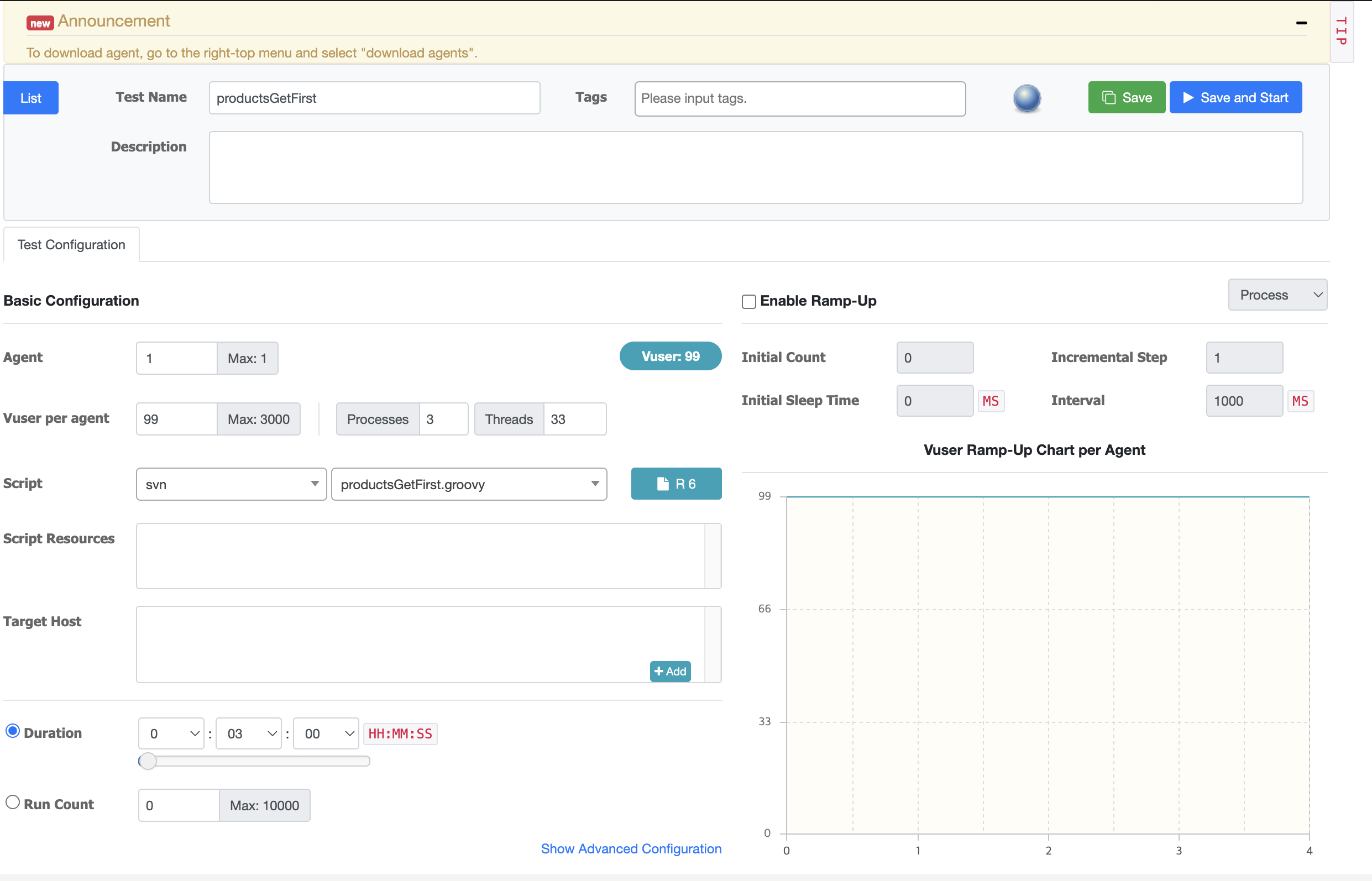This screenshot has height=881, width=1372.
Task: Click the Add target host button
Action: pos(670,672)
